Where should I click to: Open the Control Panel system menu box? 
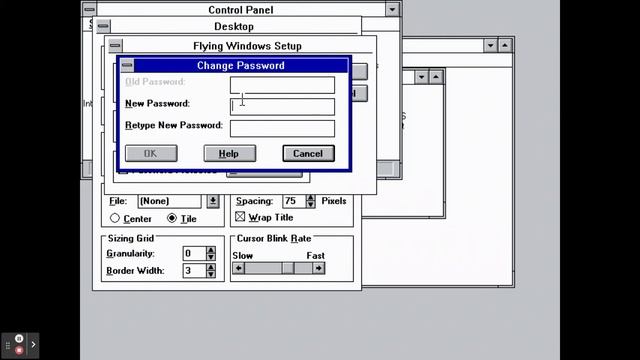pyautogui.click(x=89, y=9)
